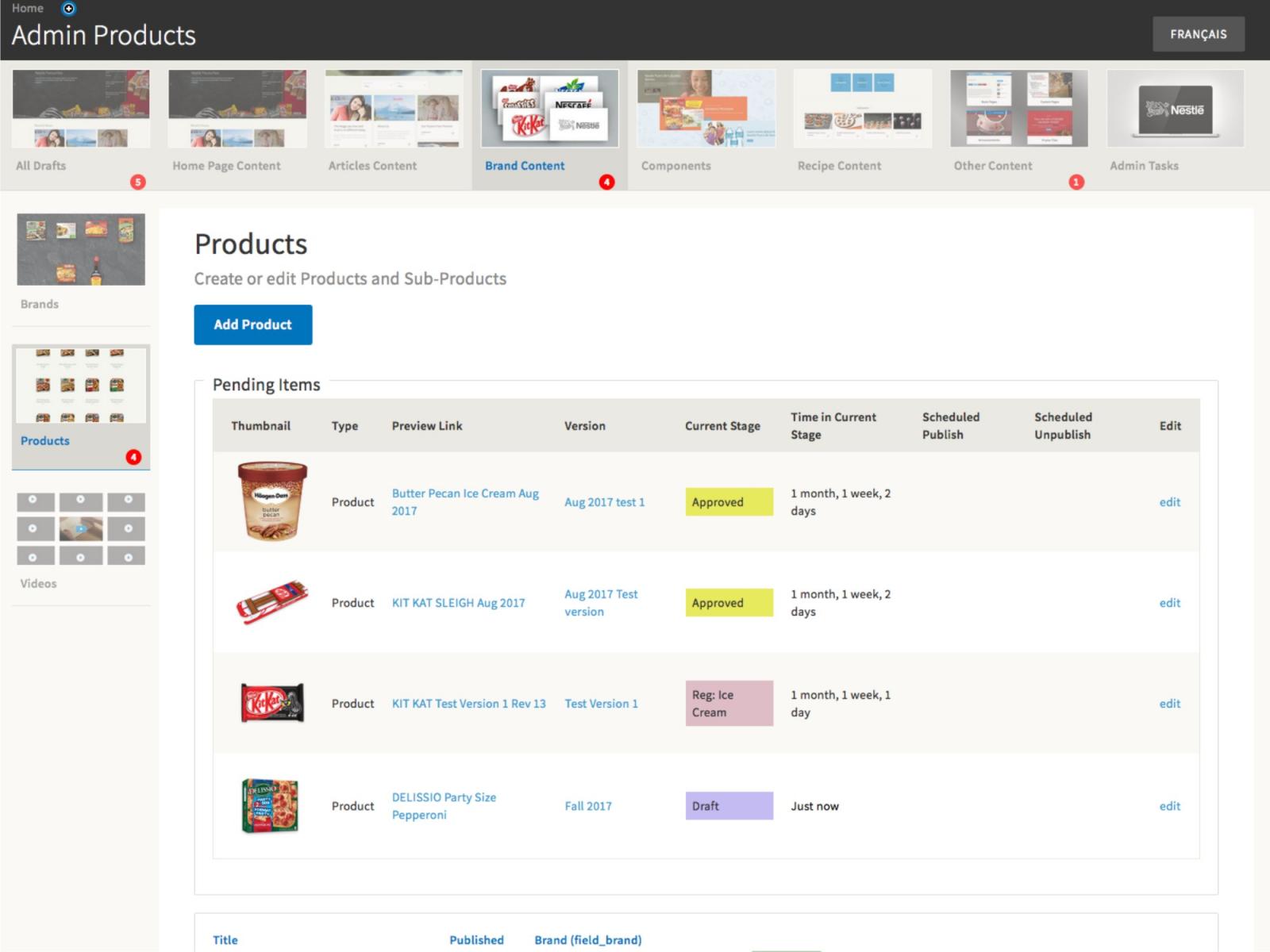Open the Admin Tasks section
The width and height of the screenshot is (1270, 952).
click(x=1144, y=166)
